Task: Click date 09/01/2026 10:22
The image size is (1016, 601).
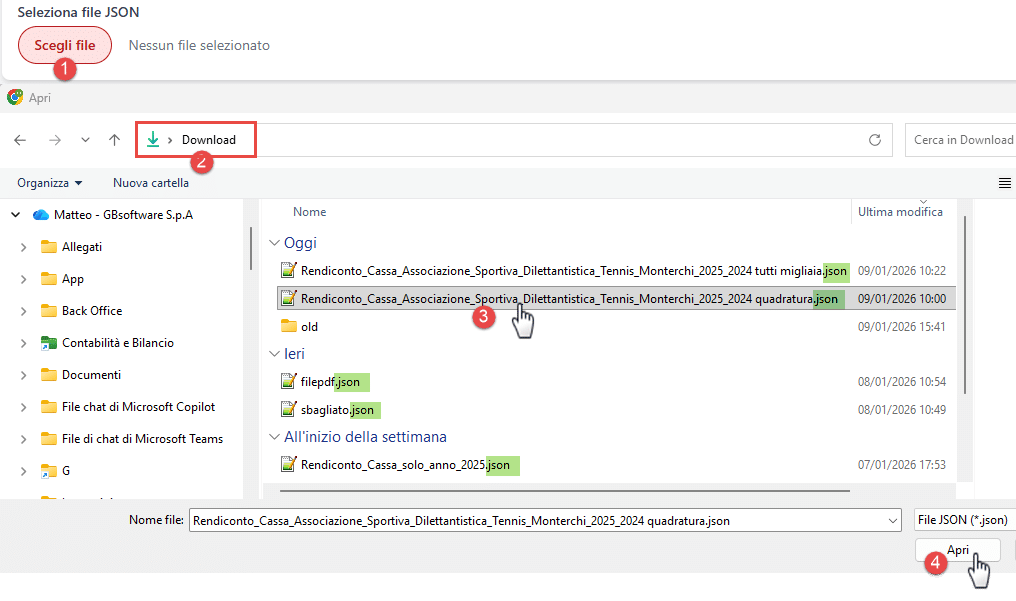Action: pyautogui.click(x=901, y=271)
